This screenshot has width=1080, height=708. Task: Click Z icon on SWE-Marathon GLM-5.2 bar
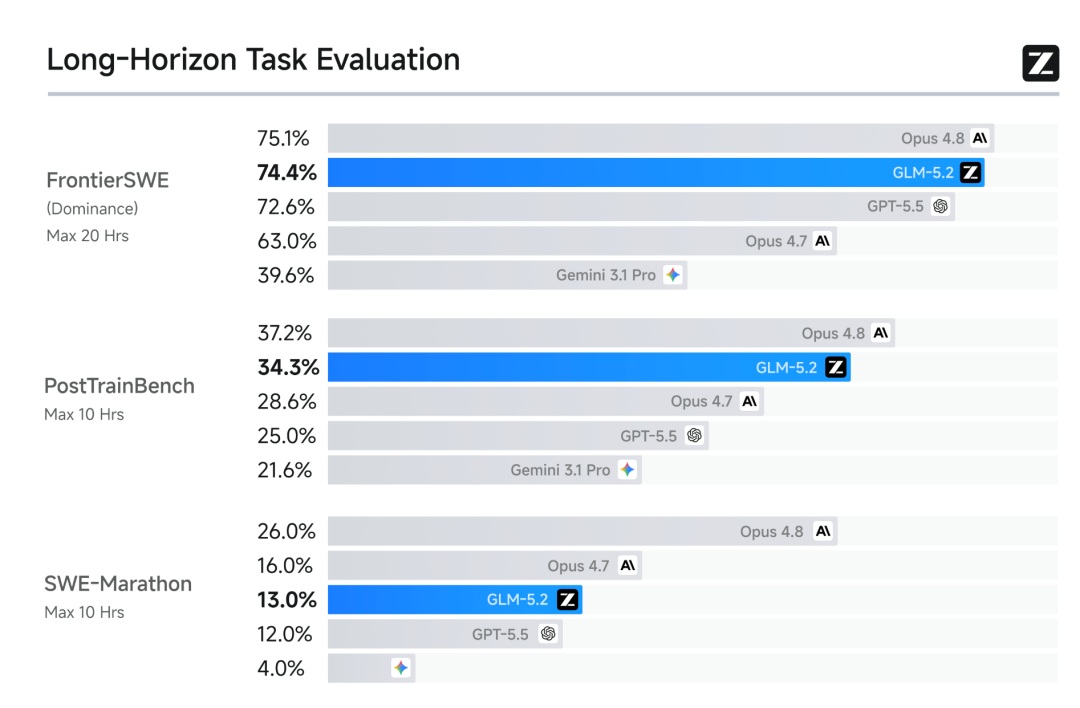568,599
